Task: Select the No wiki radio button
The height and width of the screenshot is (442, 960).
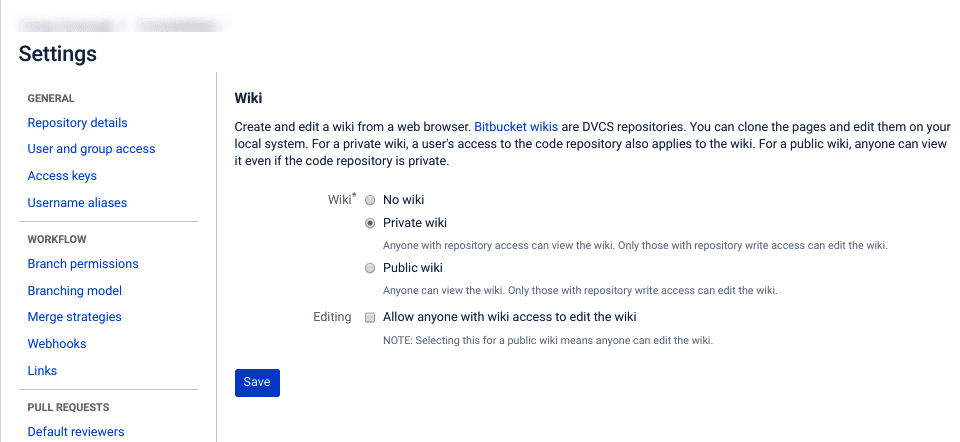Action: [x=370, y=200]
